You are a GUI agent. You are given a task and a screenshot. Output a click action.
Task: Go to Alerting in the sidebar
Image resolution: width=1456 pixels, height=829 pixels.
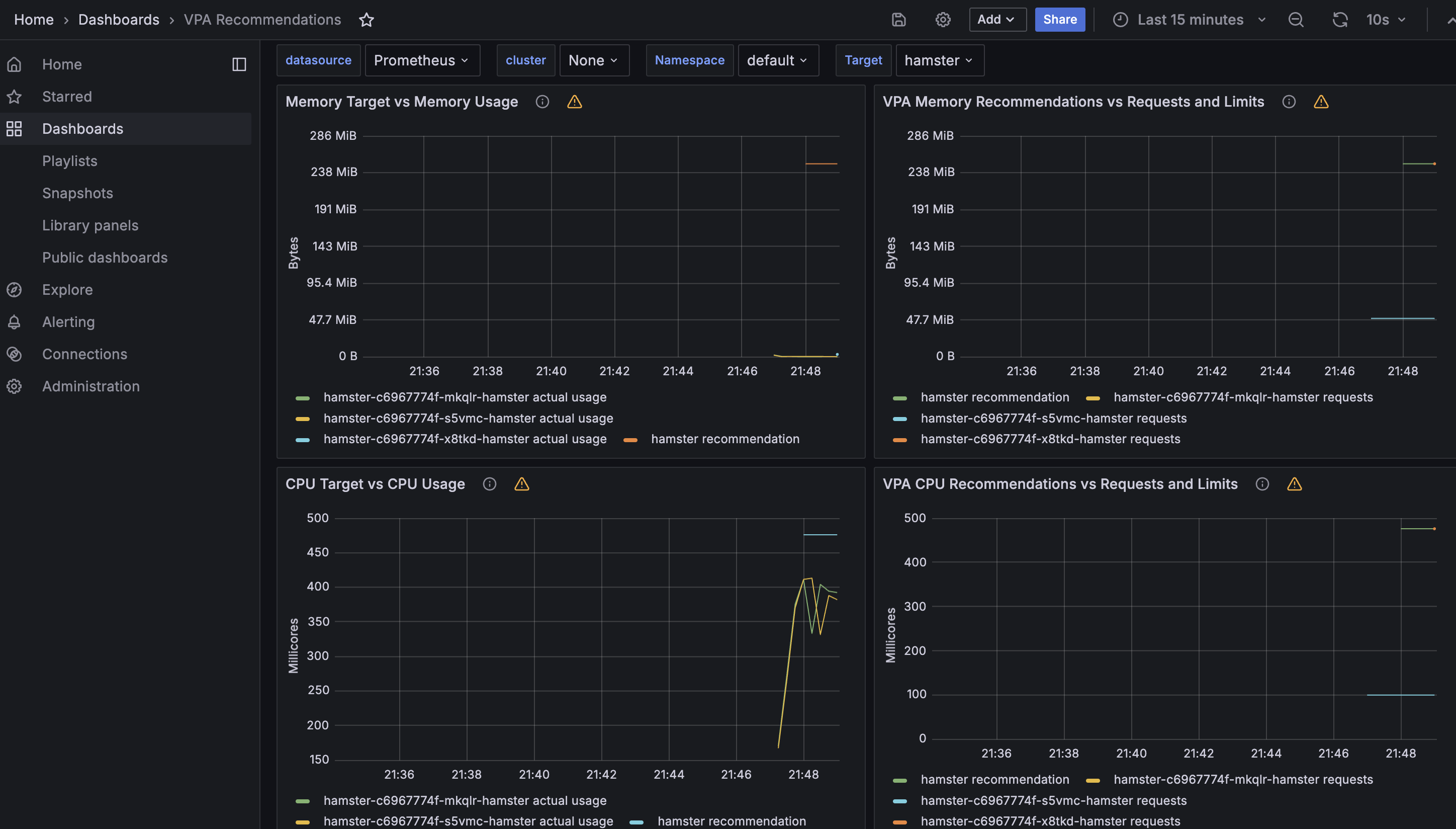tap(68, 322)
